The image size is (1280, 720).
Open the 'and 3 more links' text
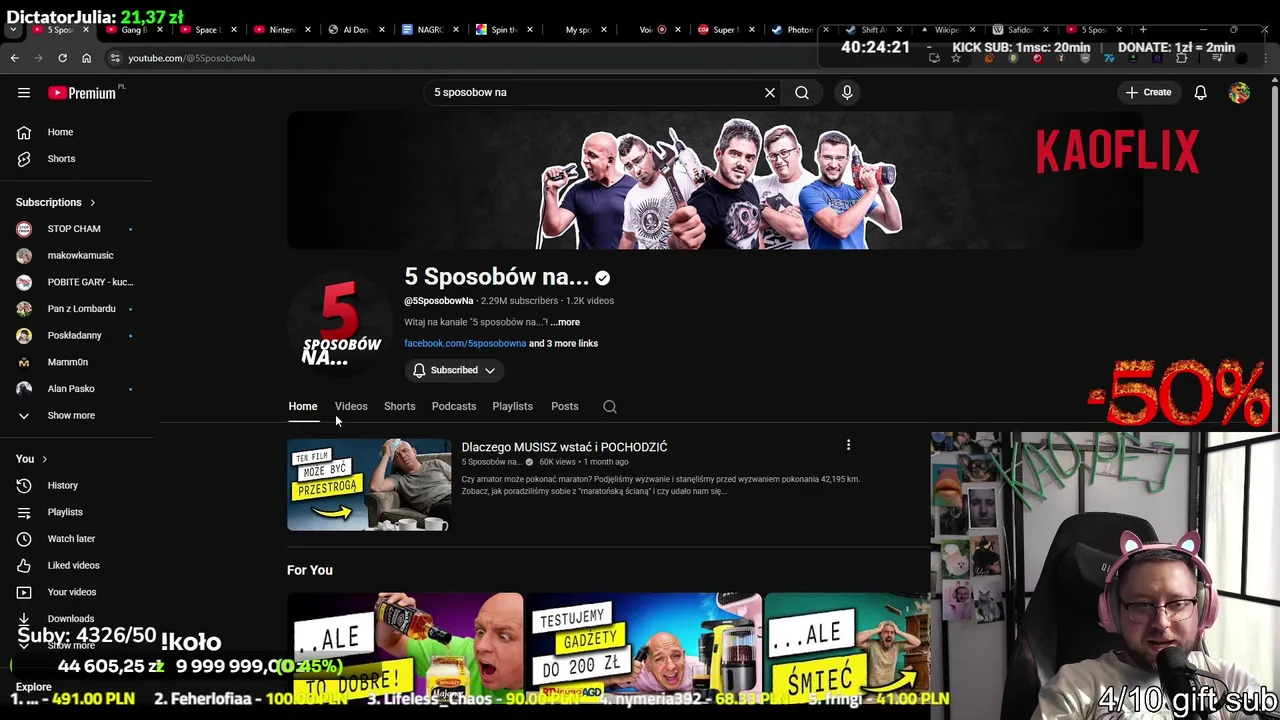563,343
